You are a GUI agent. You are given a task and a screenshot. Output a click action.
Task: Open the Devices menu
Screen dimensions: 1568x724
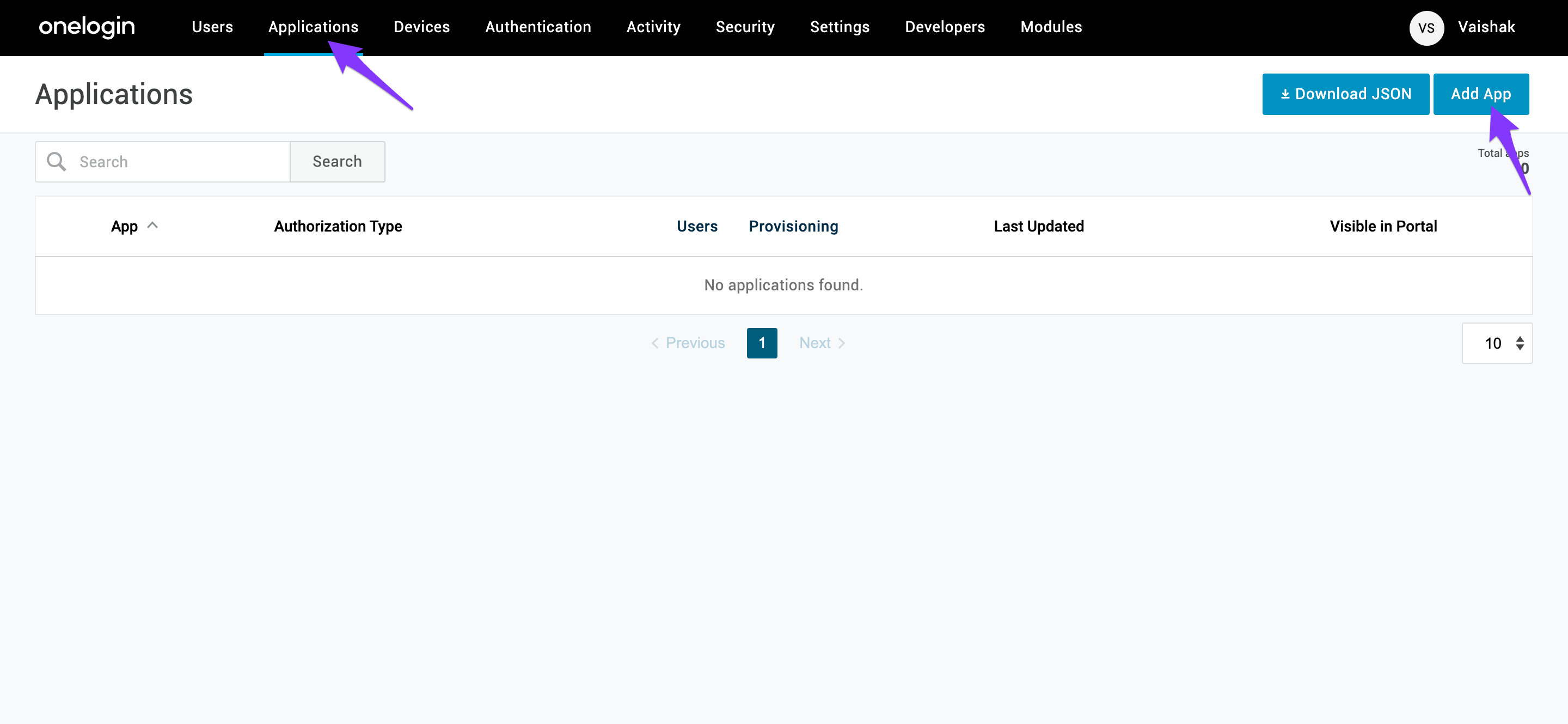pos(421,27)
